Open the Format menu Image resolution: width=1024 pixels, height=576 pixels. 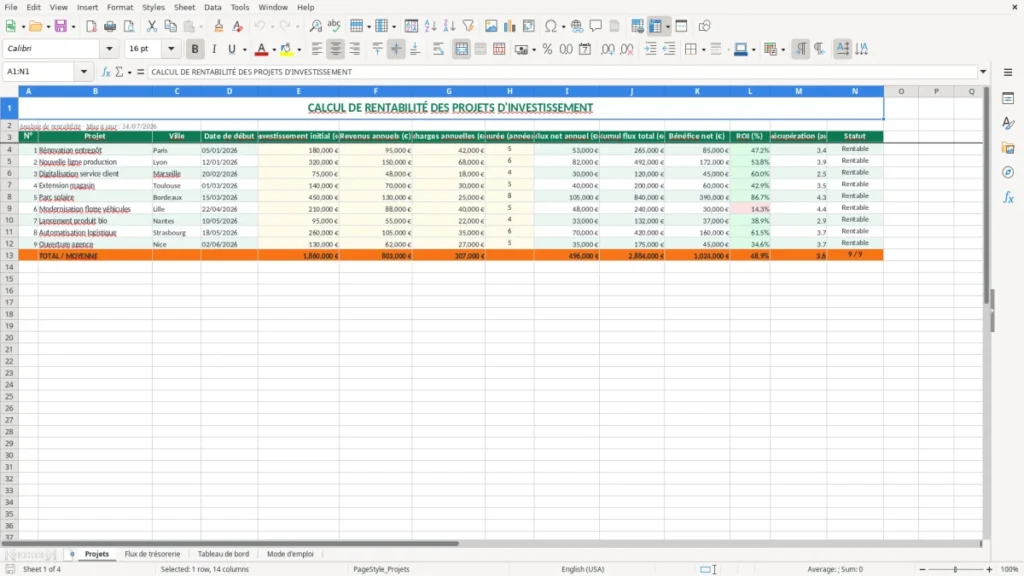(120, 7)
